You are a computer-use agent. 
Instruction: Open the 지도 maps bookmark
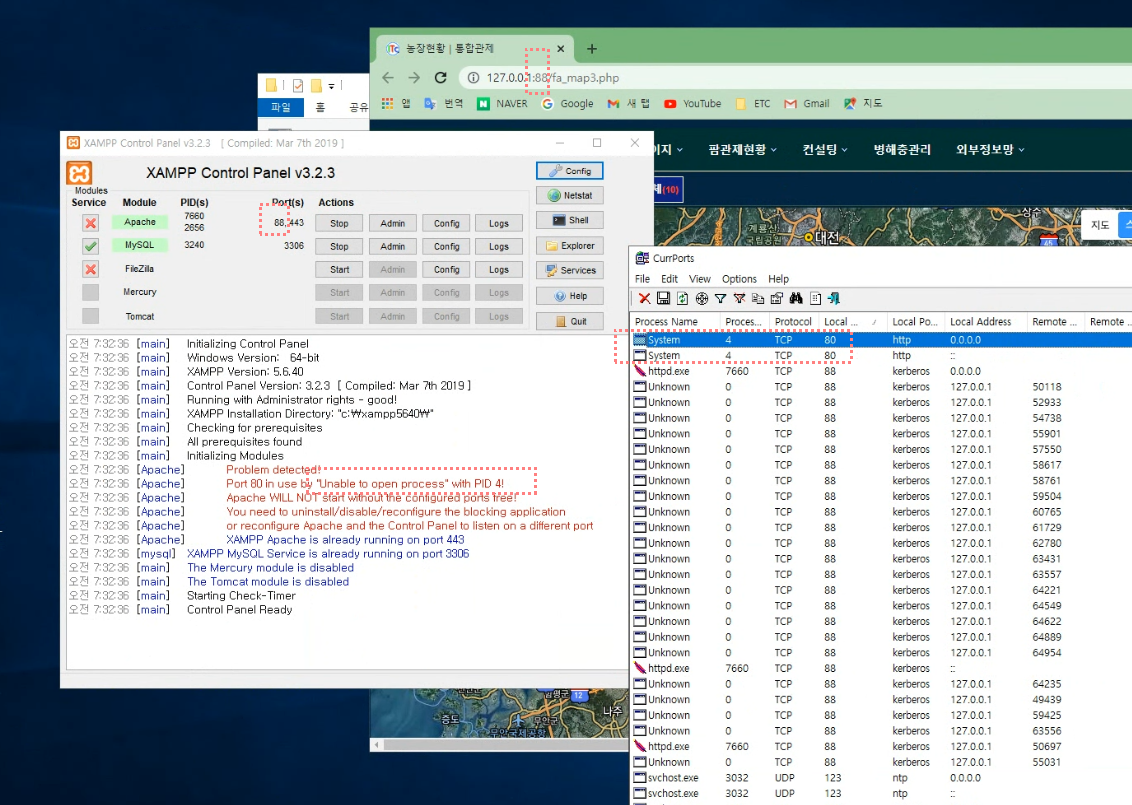[863, 103]
